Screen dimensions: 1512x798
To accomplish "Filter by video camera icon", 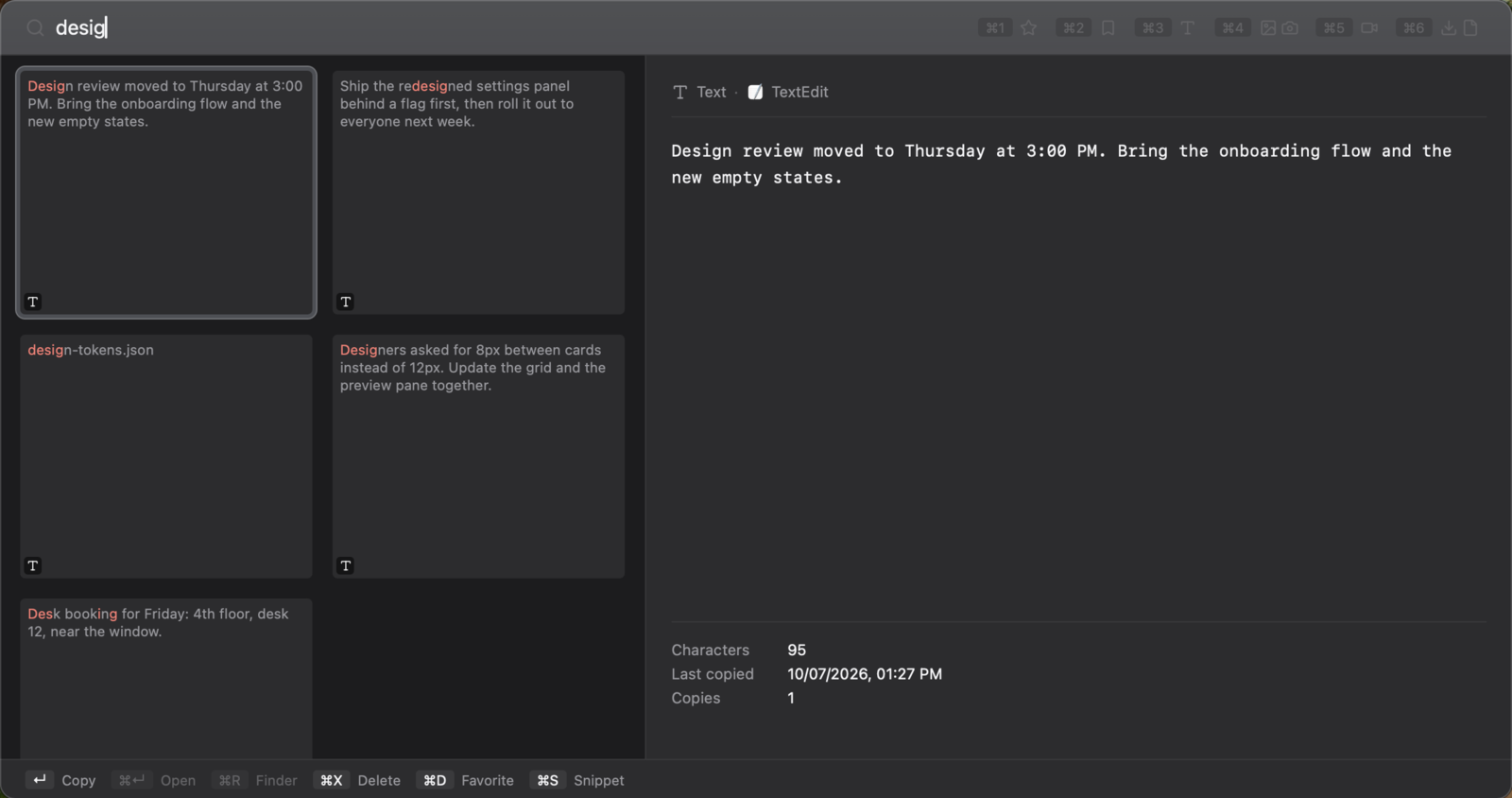I will point(1369,28).
